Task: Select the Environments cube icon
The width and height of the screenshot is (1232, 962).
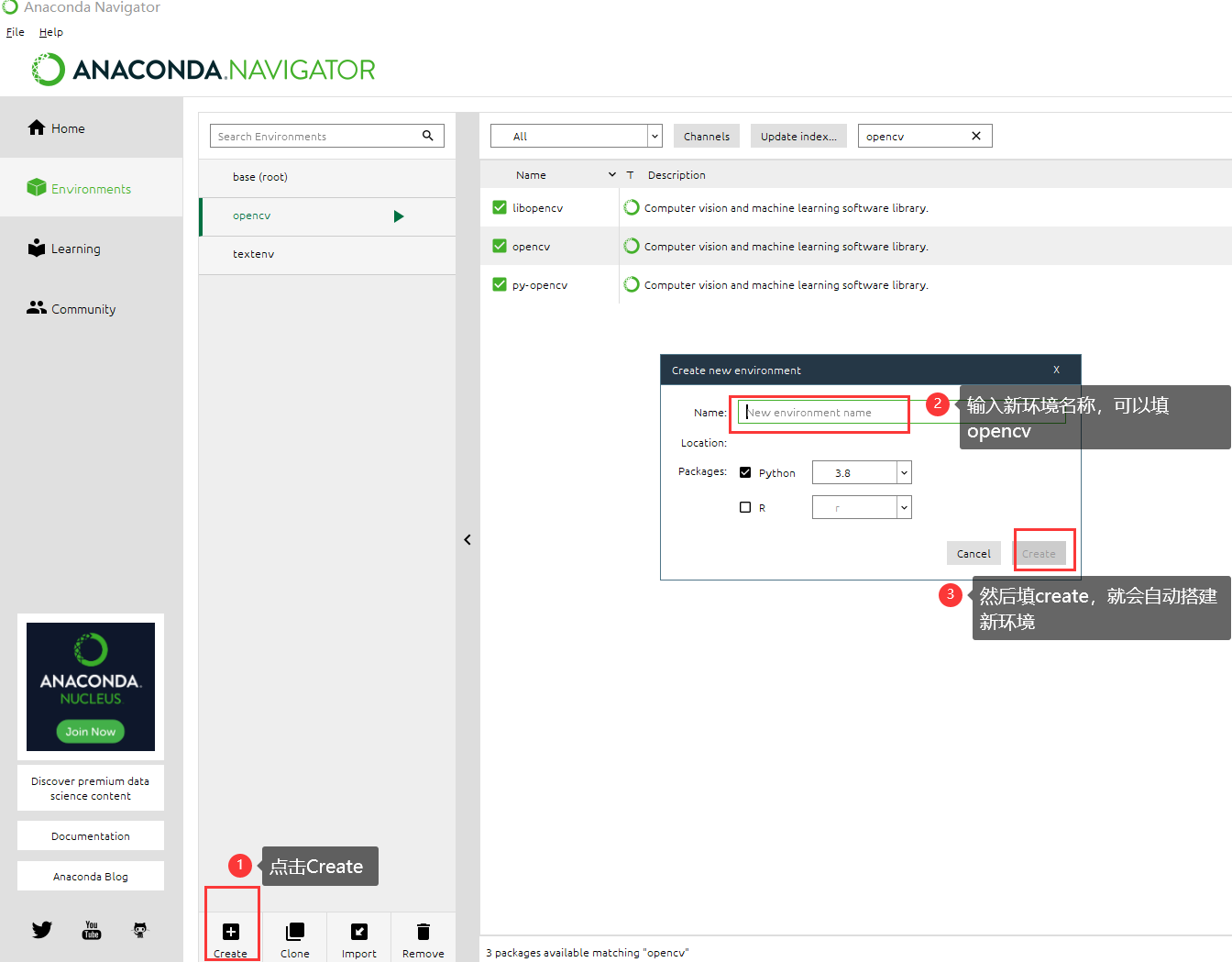Action: pos(37,188)
